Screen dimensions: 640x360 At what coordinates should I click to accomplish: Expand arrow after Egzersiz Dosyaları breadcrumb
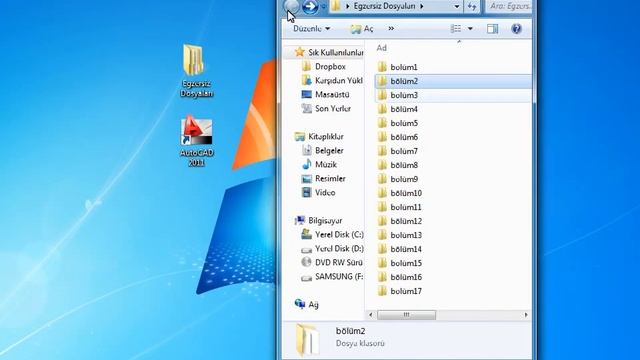(422, 6)
